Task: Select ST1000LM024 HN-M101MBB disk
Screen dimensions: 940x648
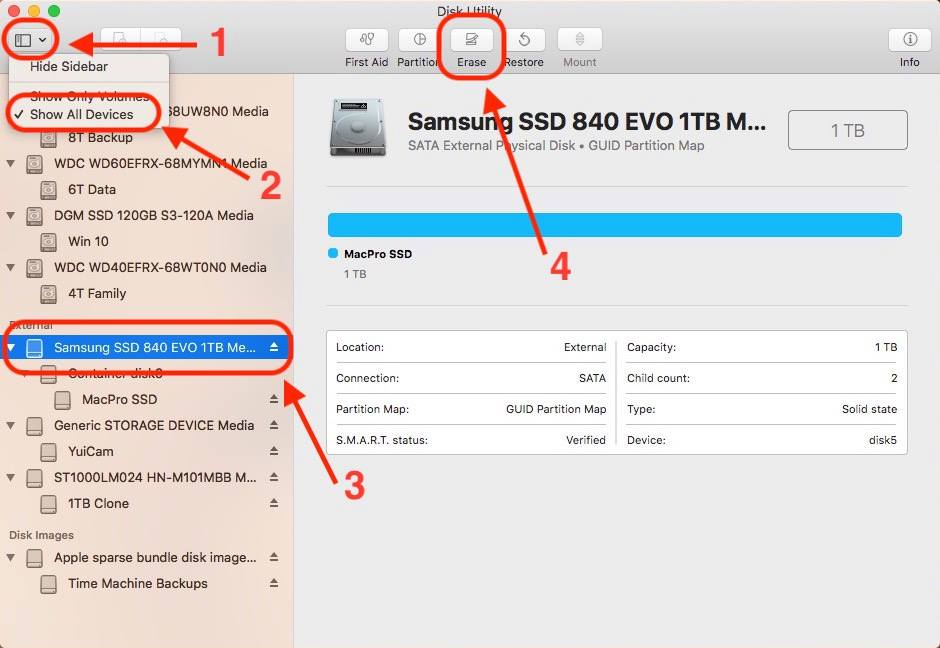Action: click(155, 478)
